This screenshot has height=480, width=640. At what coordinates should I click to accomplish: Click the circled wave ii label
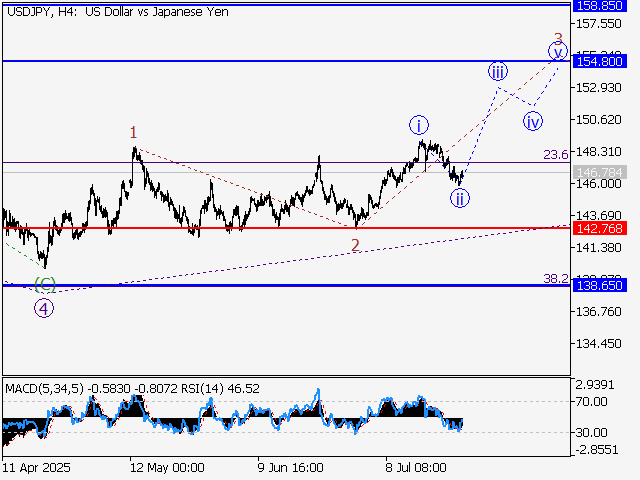click(x=458, y=197)
